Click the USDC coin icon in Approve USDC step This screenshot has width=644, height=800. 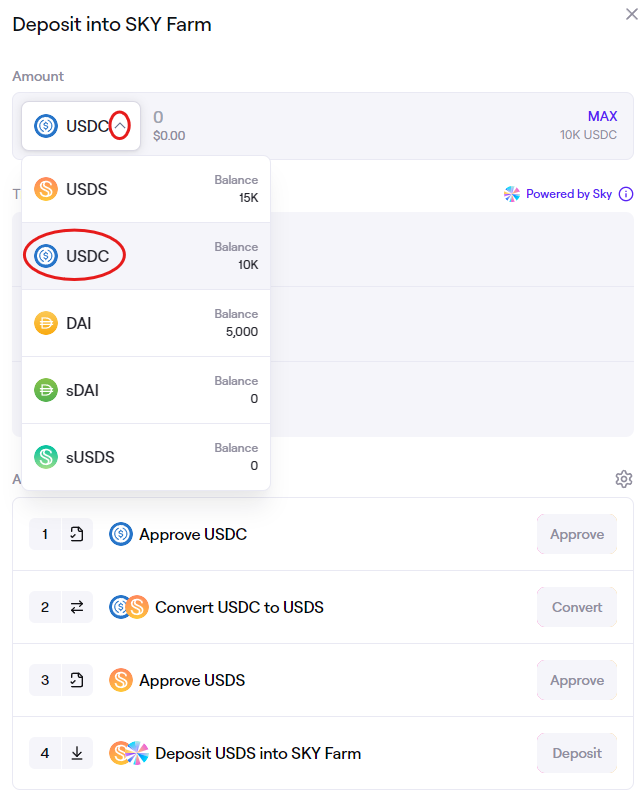[x=121, y=535]
